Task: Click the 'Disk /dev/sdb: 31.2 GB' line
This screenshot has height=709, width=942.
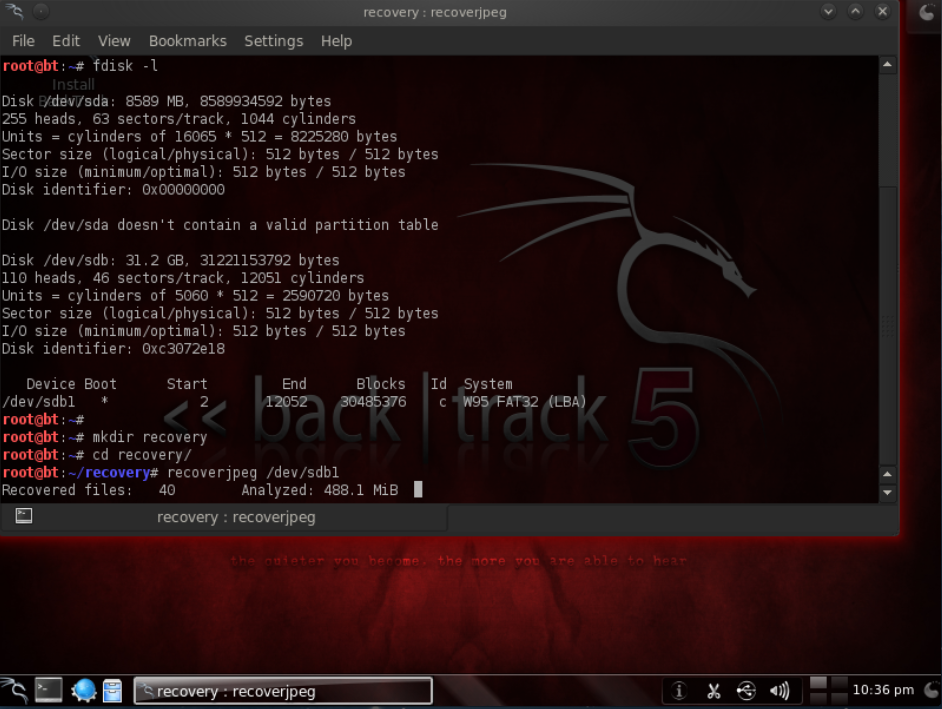Action: (170, 260)
